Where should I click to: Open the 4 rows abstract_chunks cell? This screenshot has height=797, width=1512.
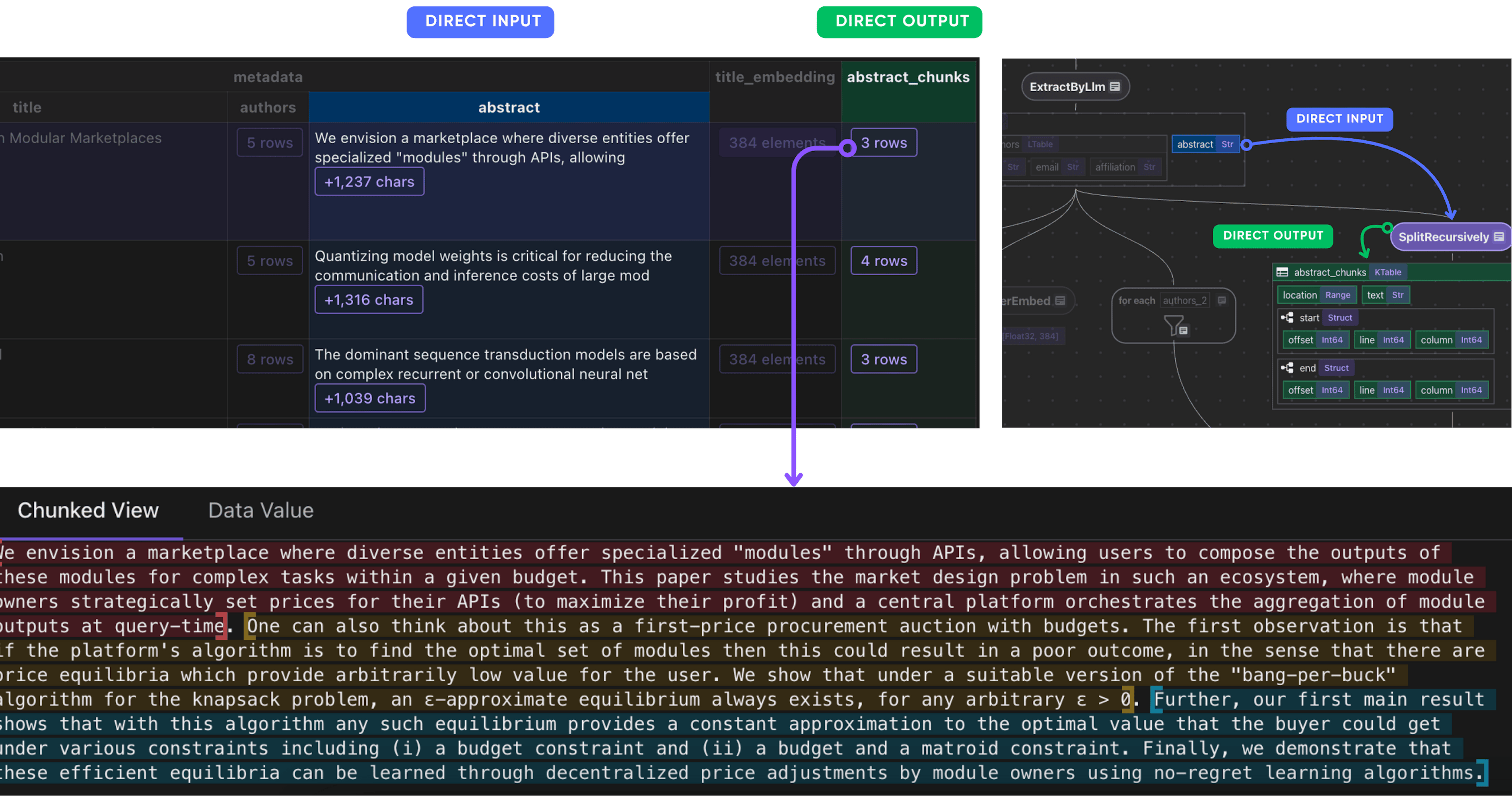tap(883, 261)
